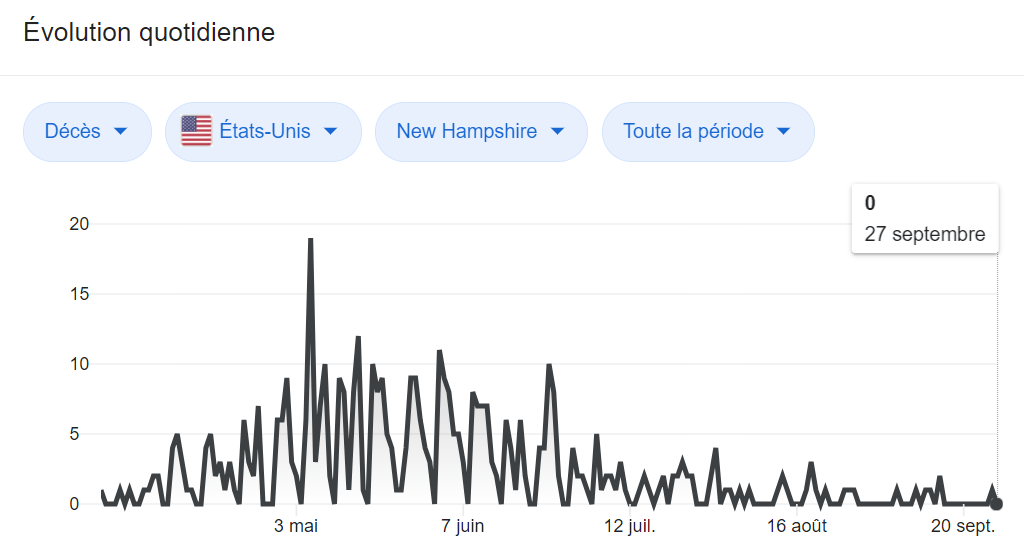Expand the Toute la période range selector
Screen dimensions: 1024x551
707,132
